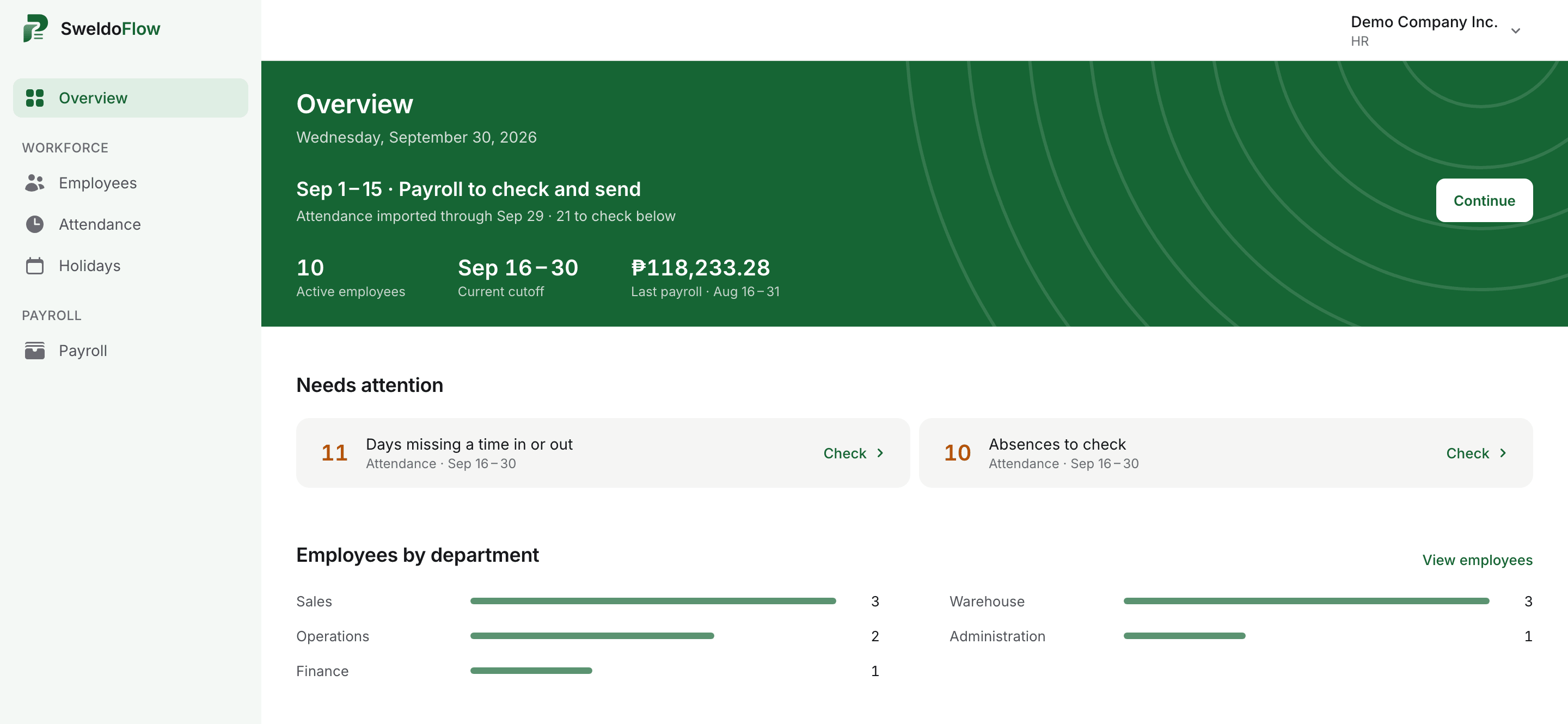The image size is (1568, 724).
Task: Click the Attendance clock icon
Action: pos(35,224)
